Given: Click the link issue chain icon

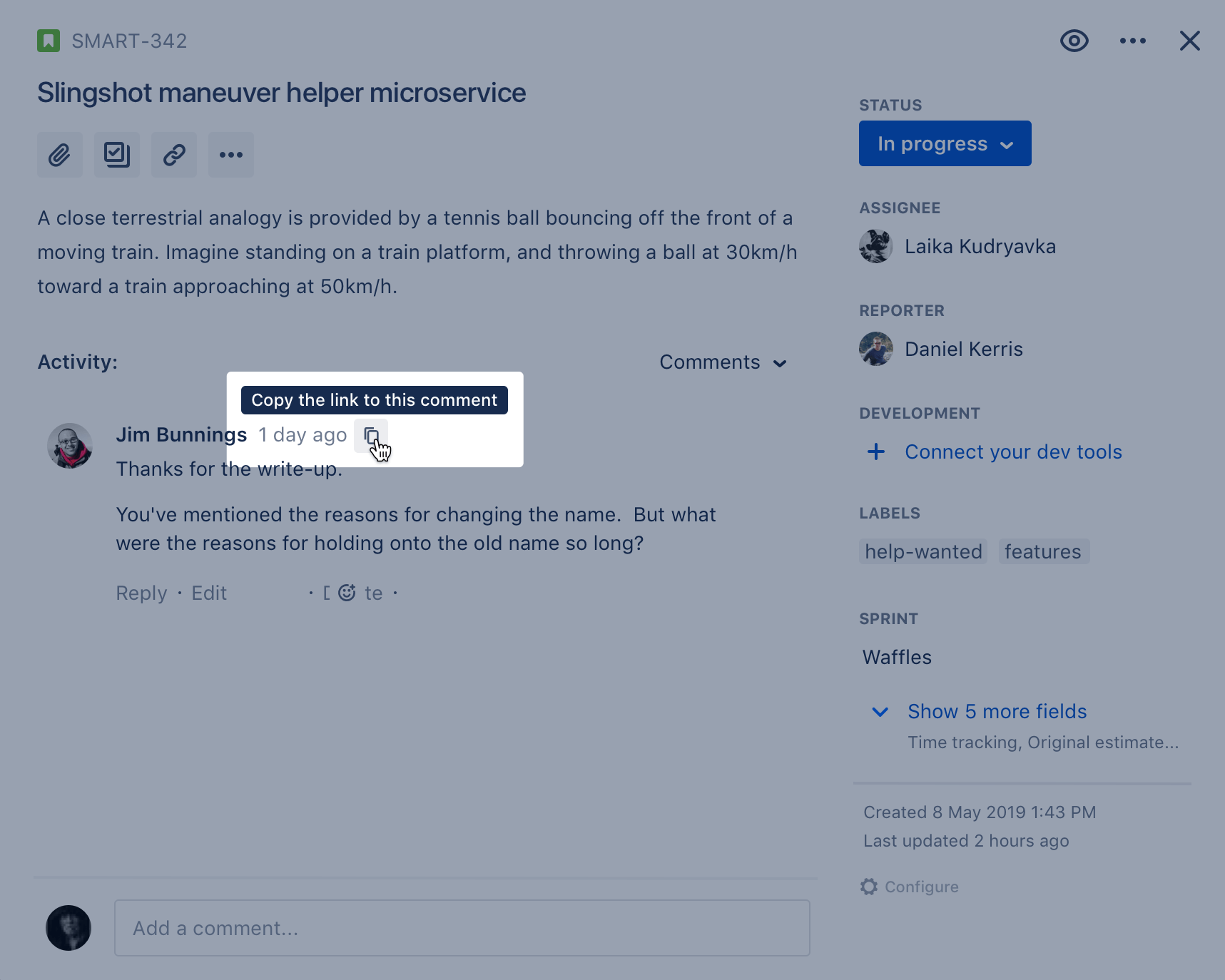Looking at the screenshot, I should point(174,155).
